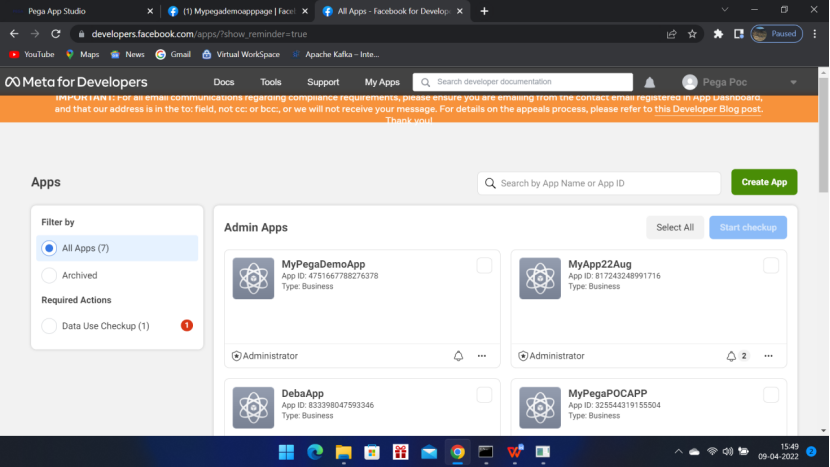Click the page vertical scrollbar
This screenshot has height=467, width=830.
[823, 135]
